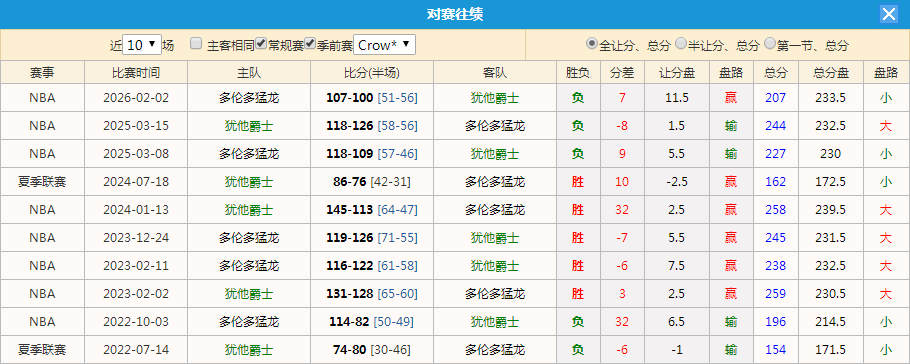This screenshot has width=910, height=364.
Task: Click the 赛事 column header
Action: (42, 73)
